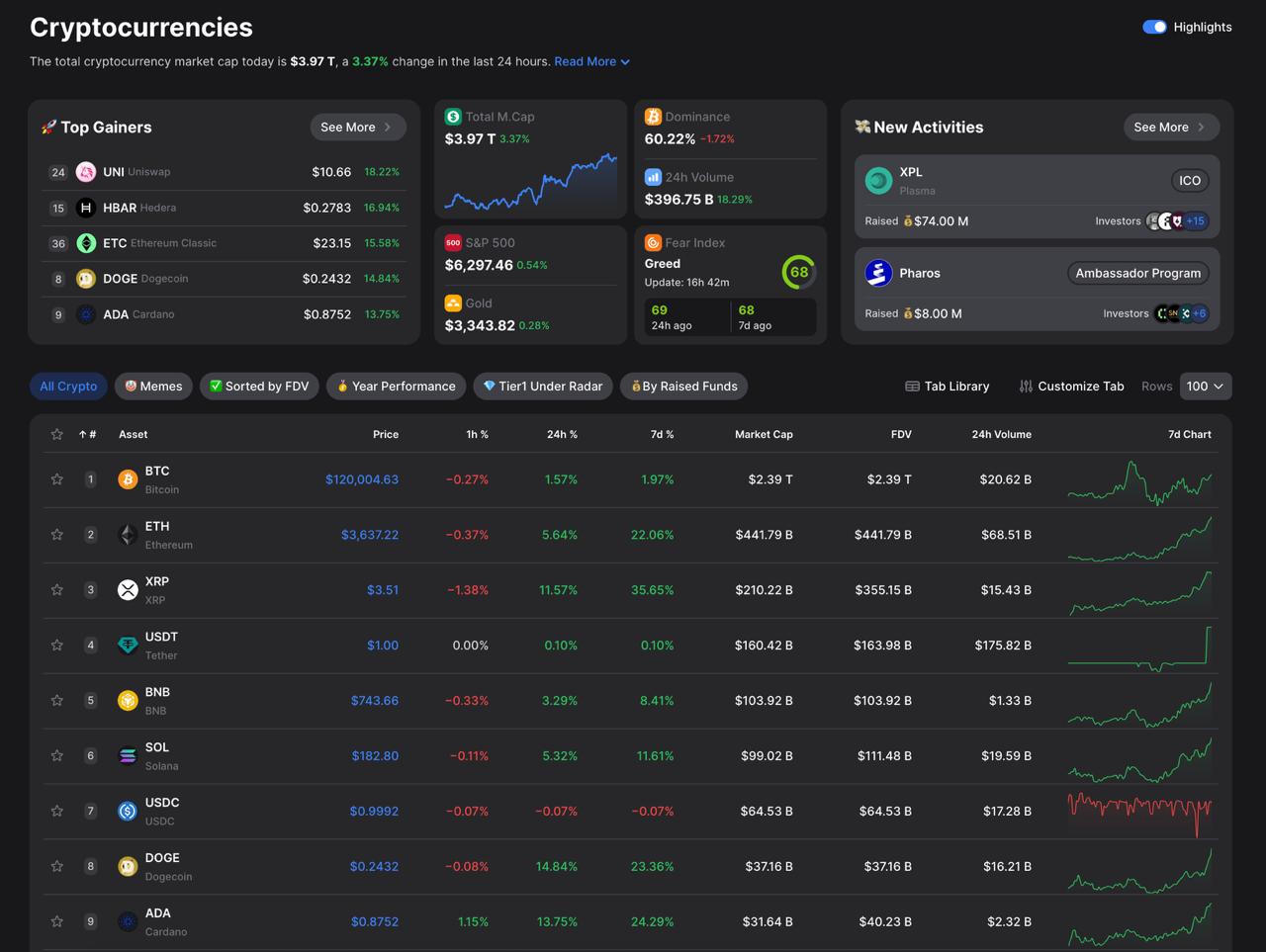This screenshot has width=1266, height=952.
Task: Click the Tether logo icon
Action: [x=128, y=646]
